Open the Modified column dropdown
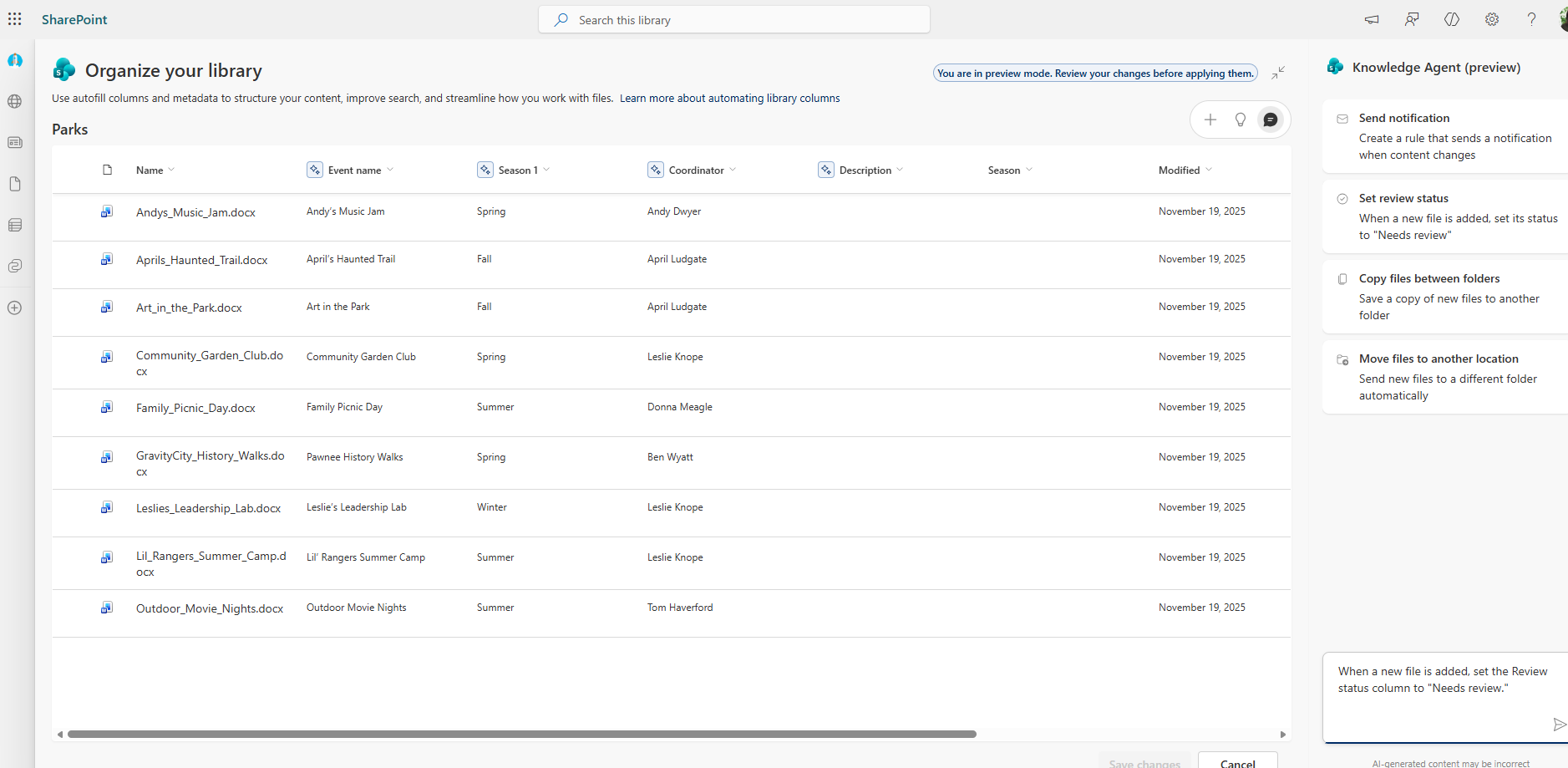 1210,170
